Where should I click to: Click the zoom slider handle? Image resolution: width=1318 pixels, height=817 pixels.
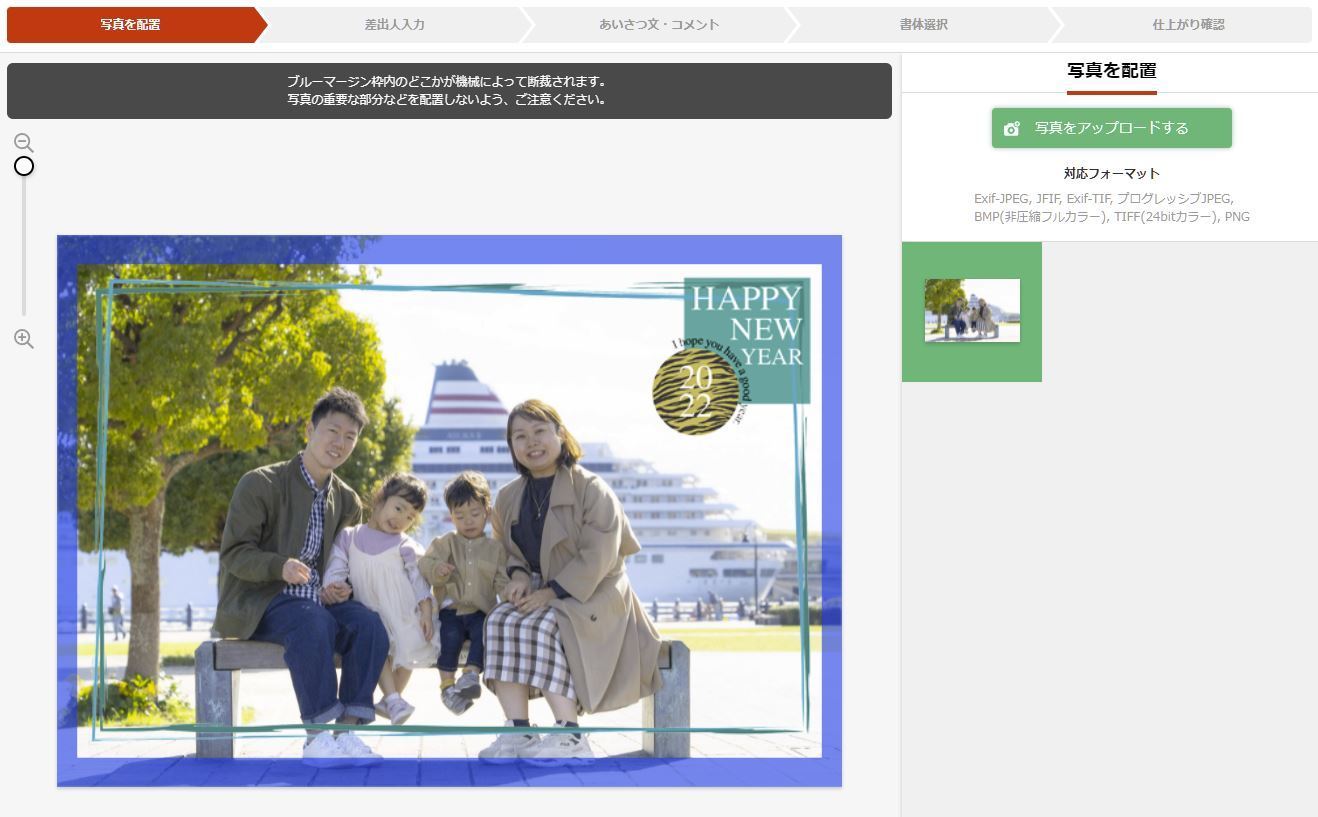[24, 166]
